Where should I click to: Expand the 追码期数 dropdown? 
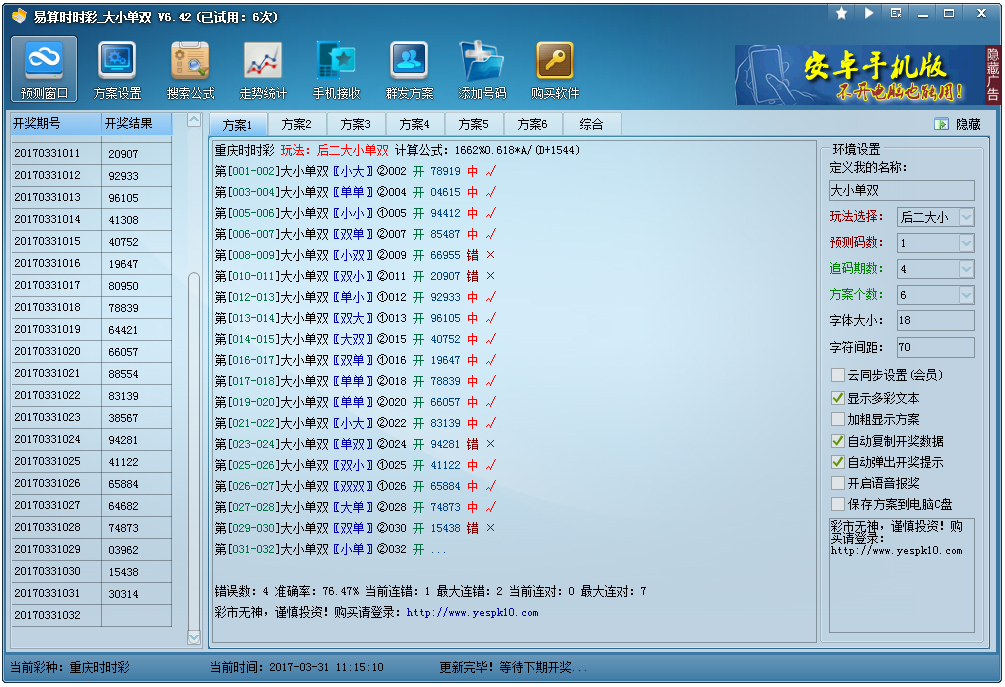(x=966, y=269)
